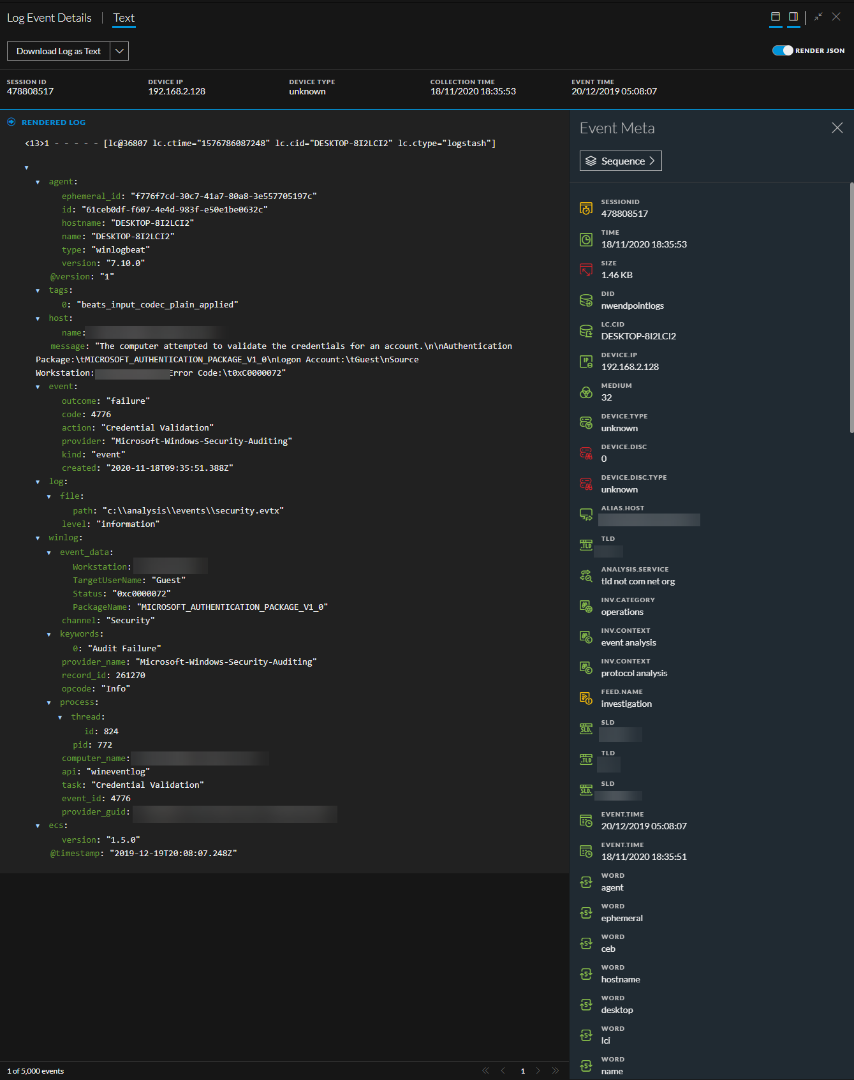Click Download Log as Text button
This screenshot has width=854, height=1080.
(x=58, y=51)
